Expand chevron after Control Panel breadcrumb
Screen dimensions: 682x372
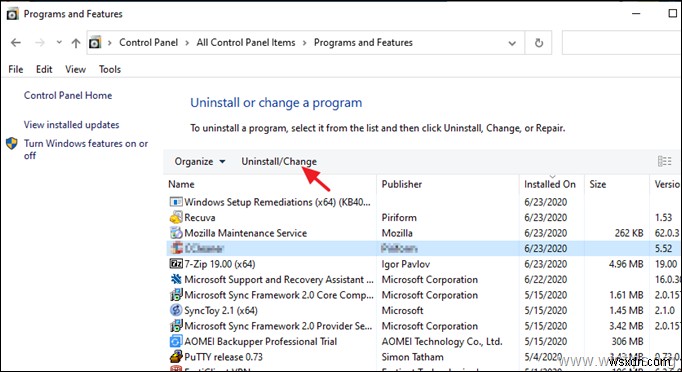(x=187, y=43)
